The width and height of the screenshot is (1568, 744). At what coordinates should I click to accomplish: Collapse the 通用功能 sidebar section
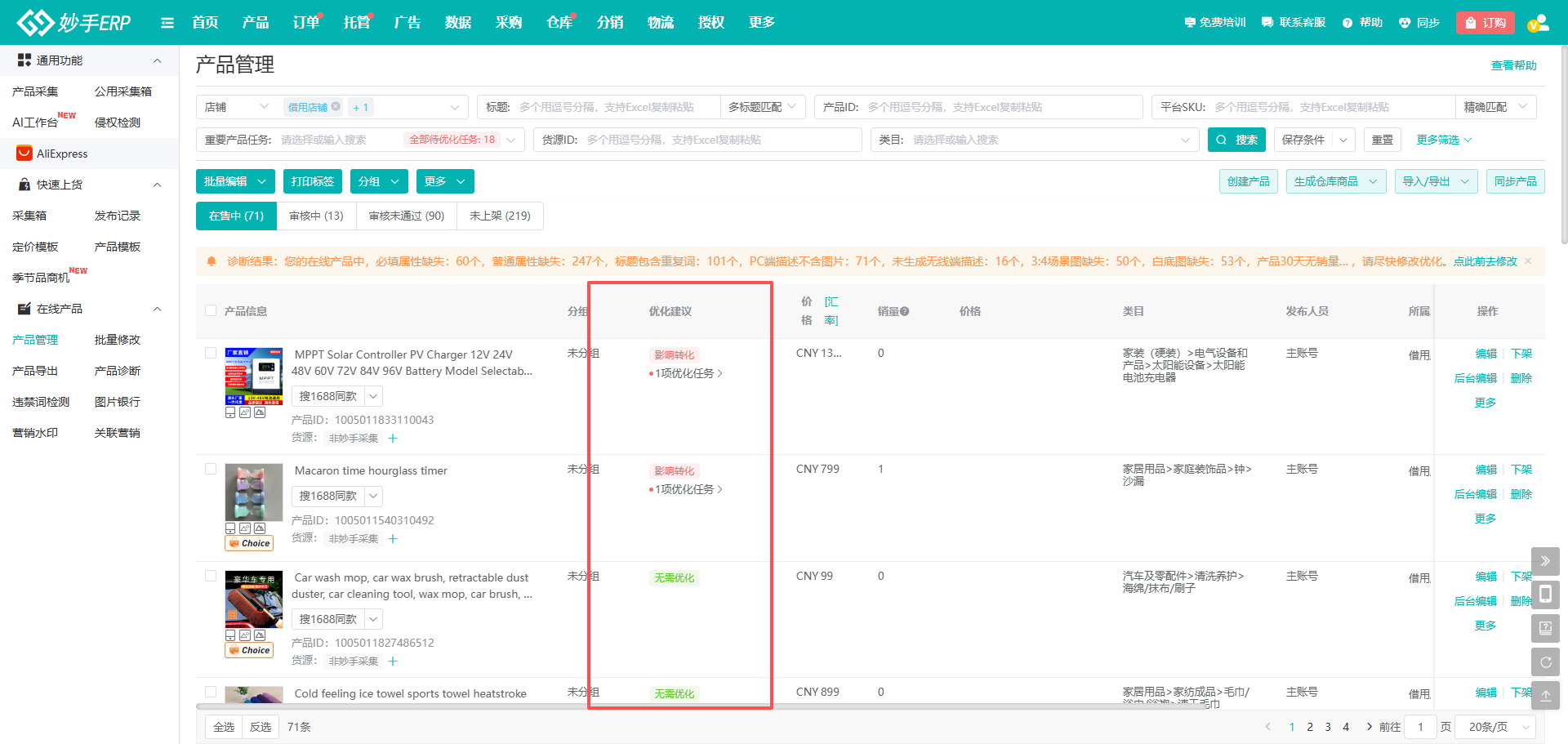click(x=157, y=60)
